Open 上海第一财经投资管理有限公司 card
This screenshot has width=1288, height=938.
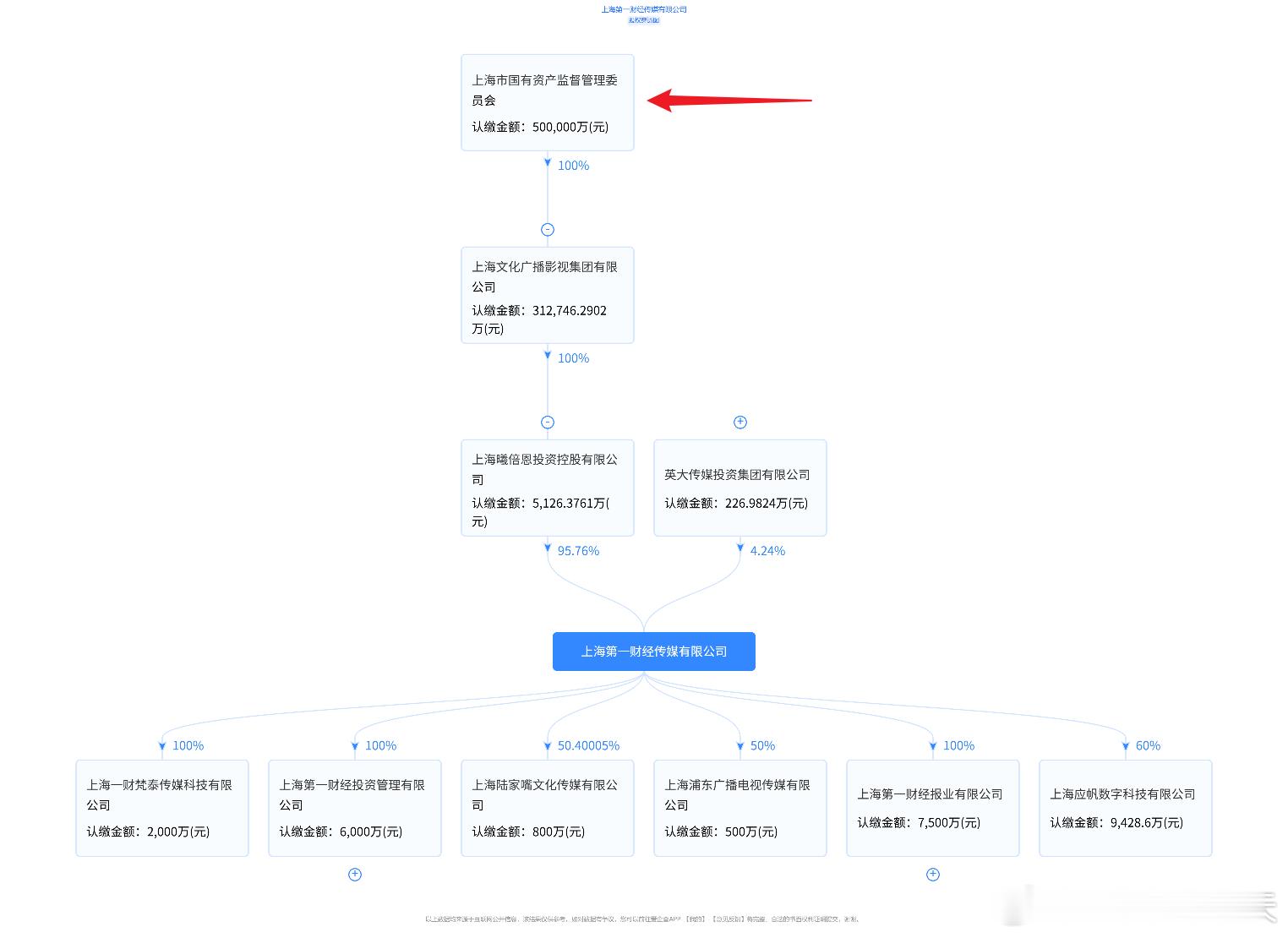pos(355,809)
